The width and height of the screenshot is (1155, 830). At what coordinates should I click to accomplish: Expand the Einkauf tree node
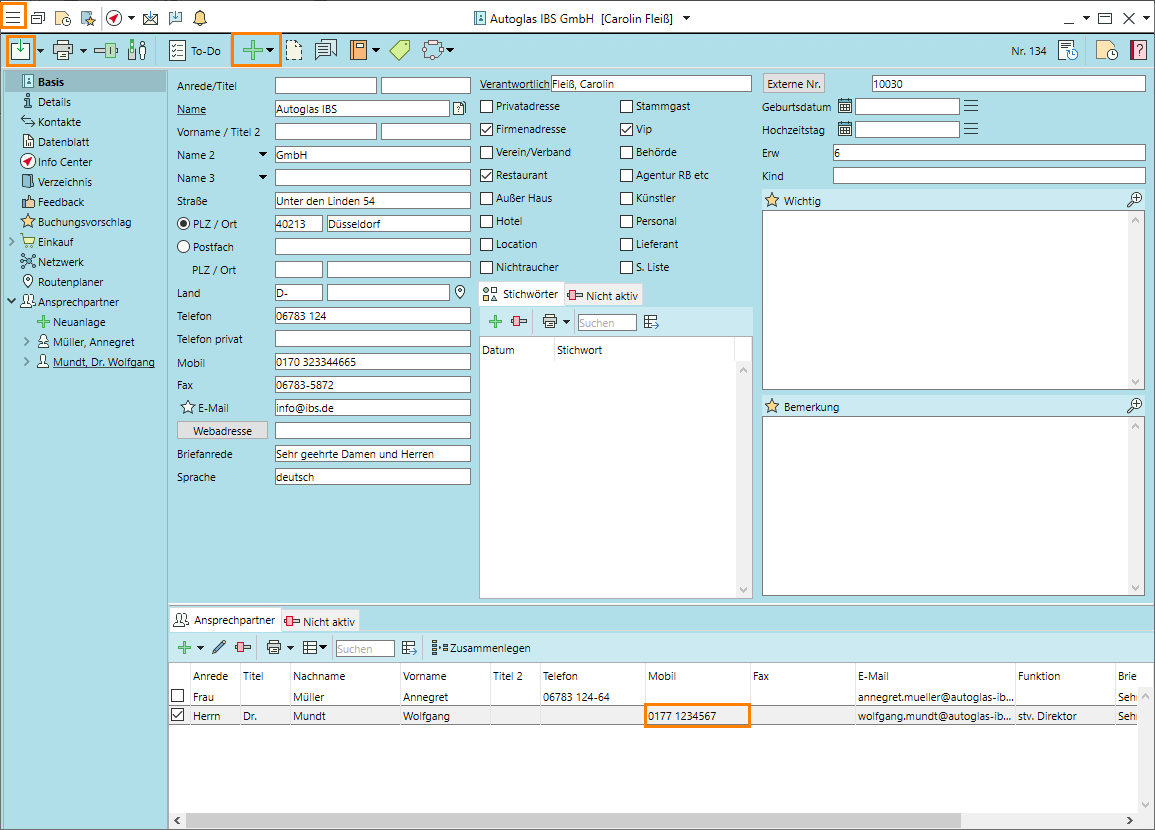click(x=11, y=242)
